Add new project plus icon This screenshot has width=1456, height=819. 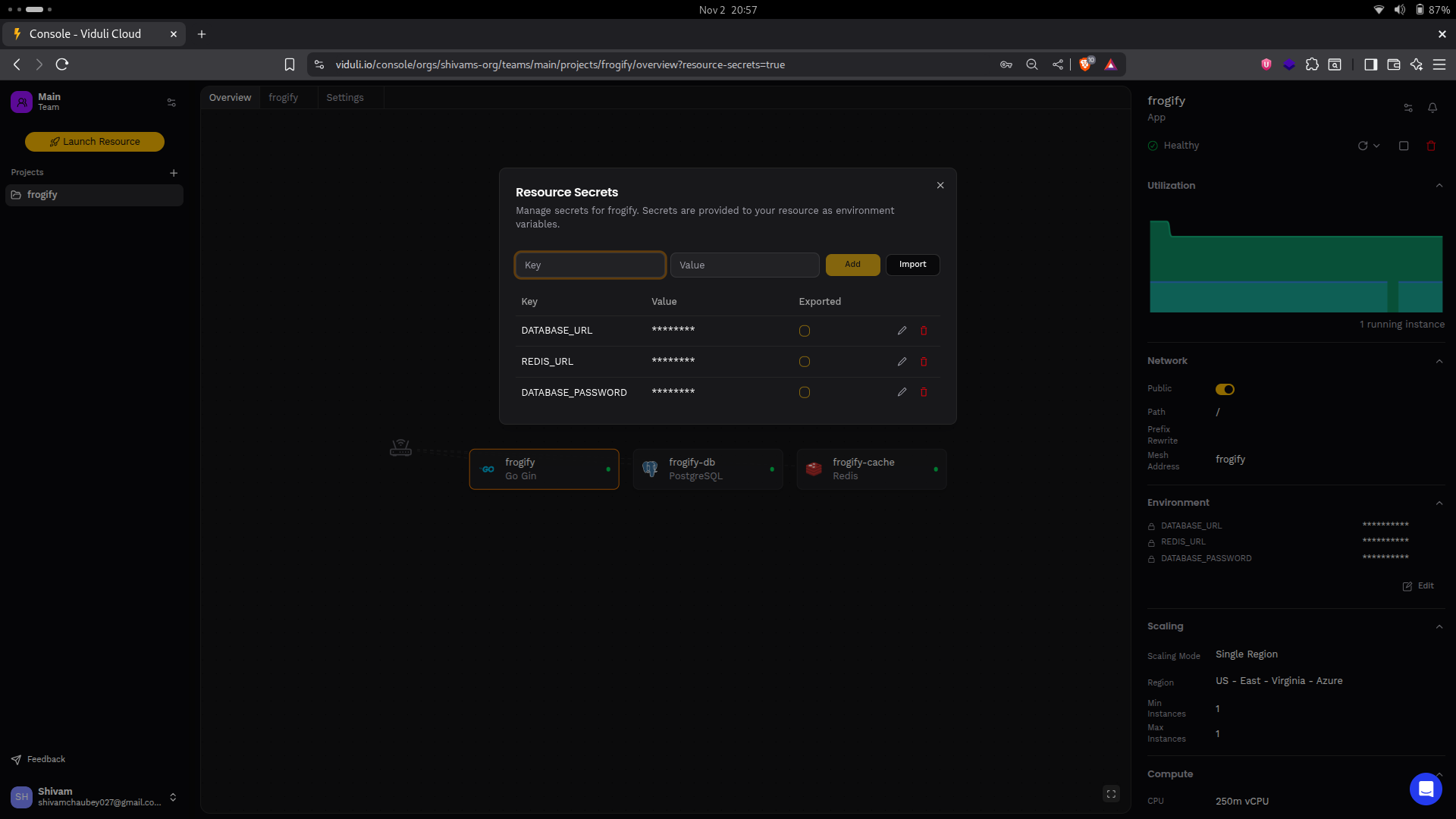click(174, 173)
